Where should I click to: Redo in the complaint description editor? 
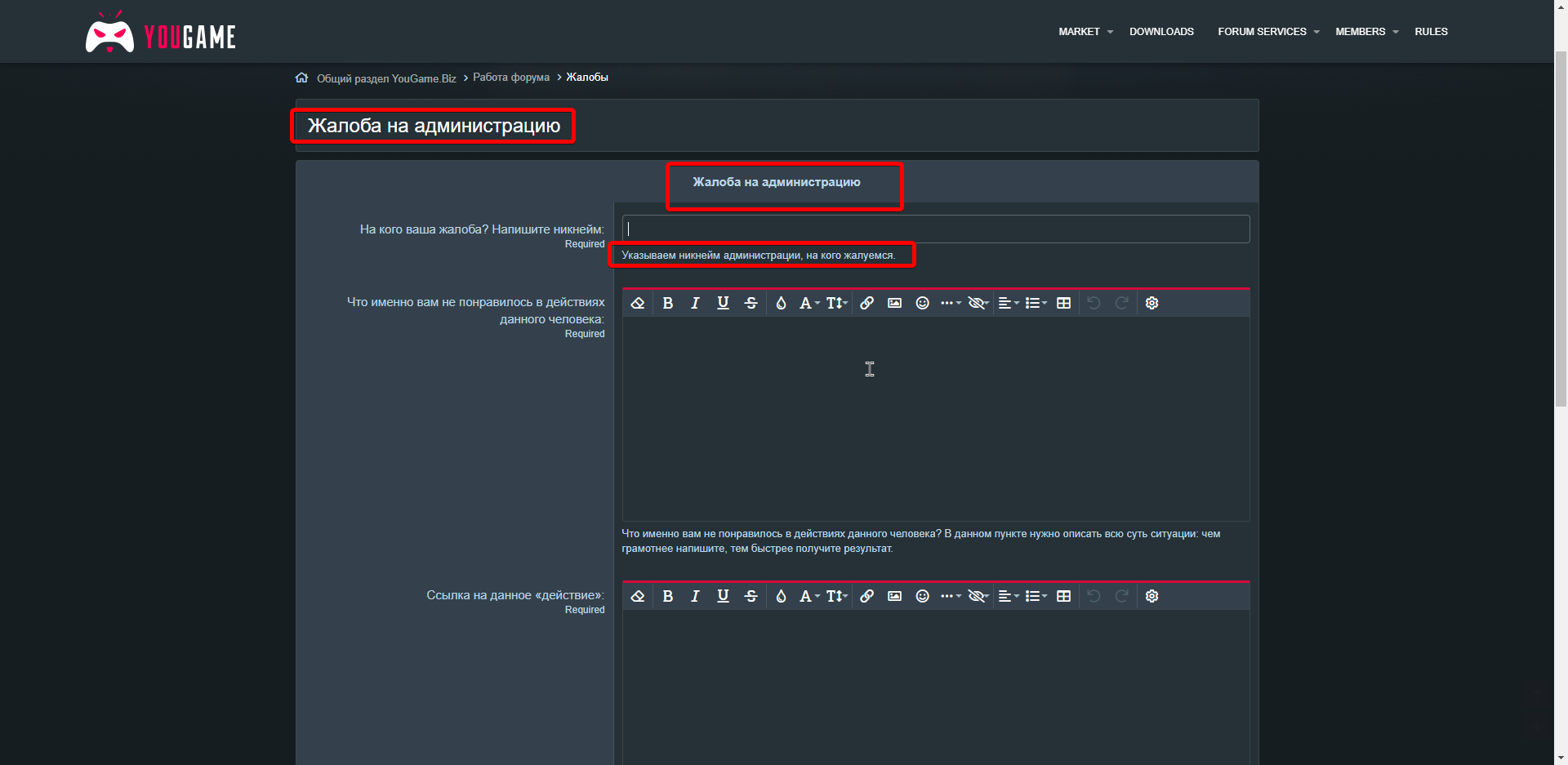(1122, 303)
